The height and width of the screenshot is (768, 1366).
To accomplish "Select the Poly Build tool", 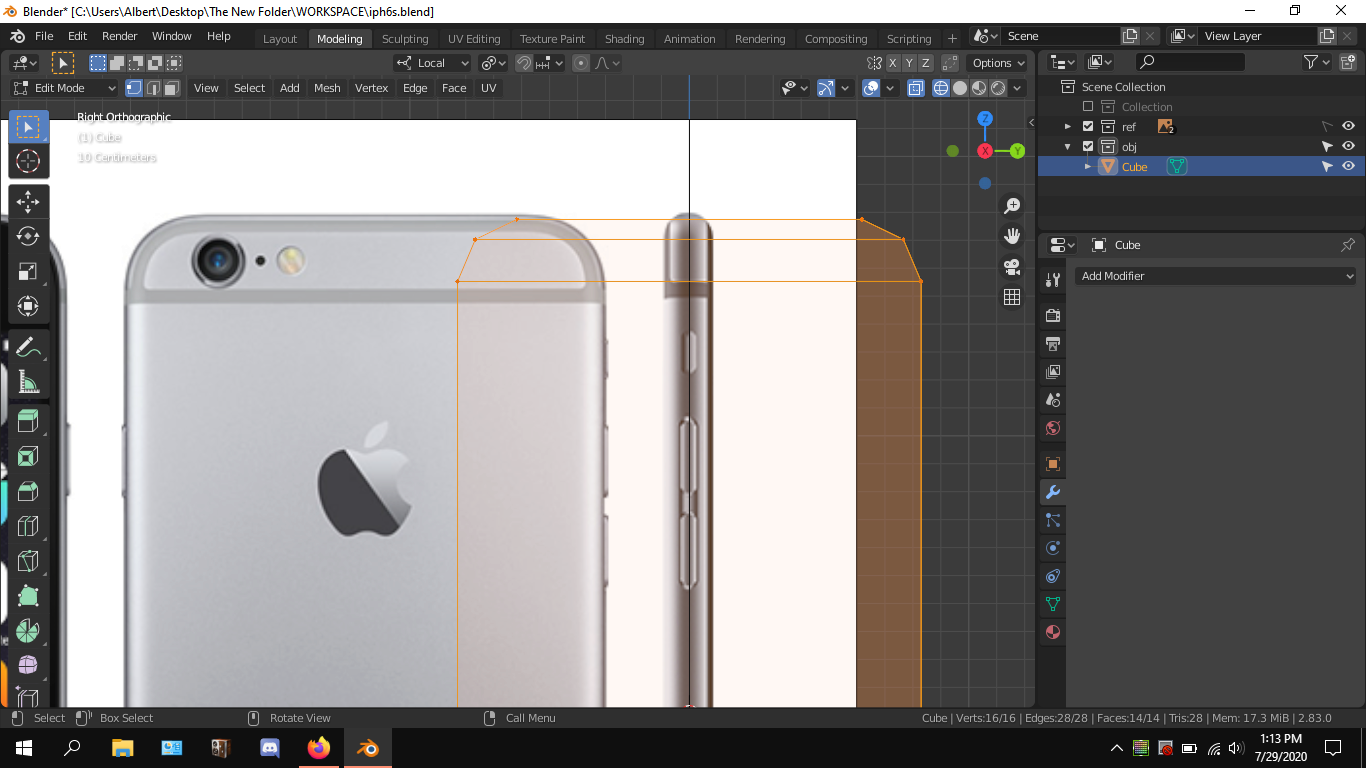I will click(28, 596).
